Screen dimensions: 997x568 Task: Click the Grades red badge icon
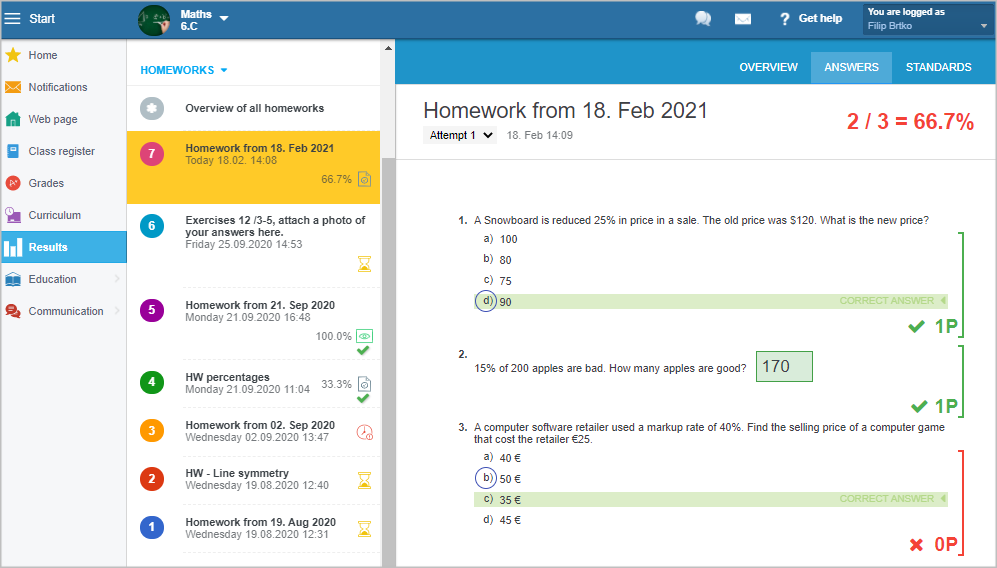click(x=13, y=183)
